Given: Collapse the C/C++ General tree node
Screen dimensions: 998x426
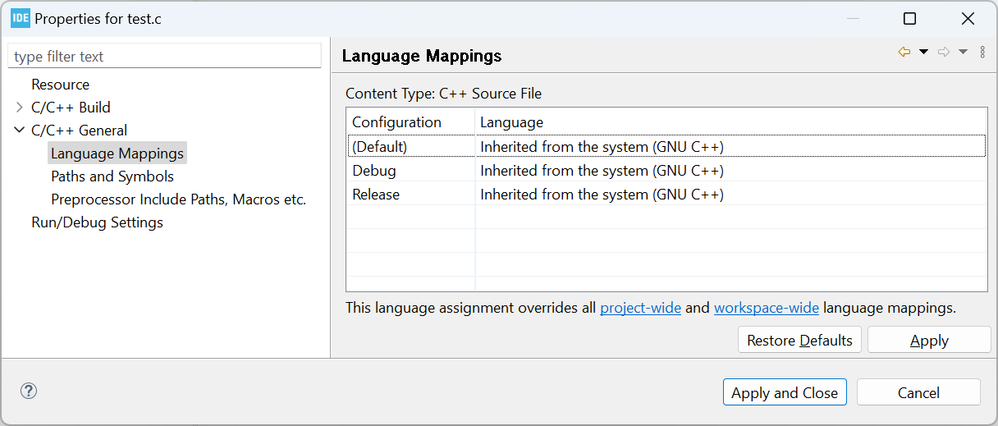Looking at the screenshot, I should (x=19, y=130).
